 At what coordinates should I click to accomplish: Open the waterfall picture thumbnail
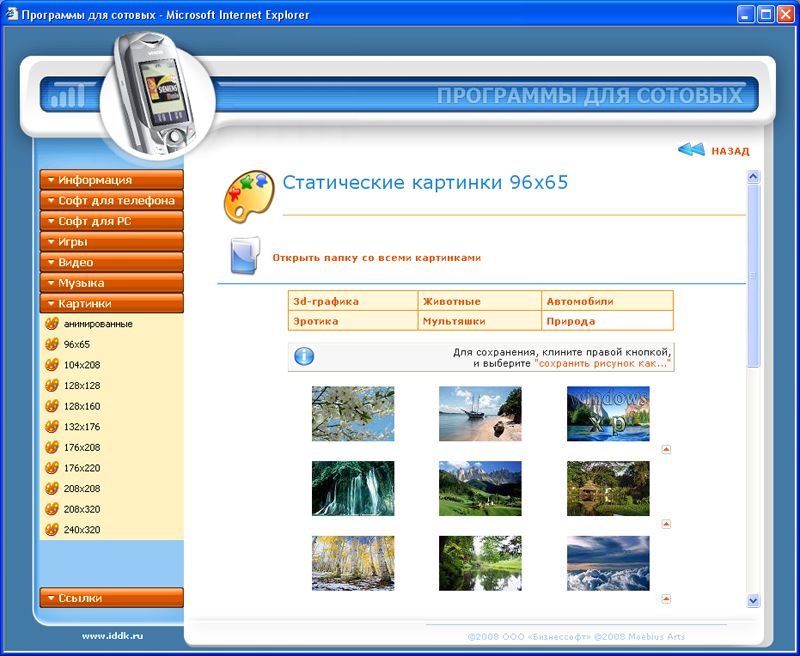coord(353,488)
